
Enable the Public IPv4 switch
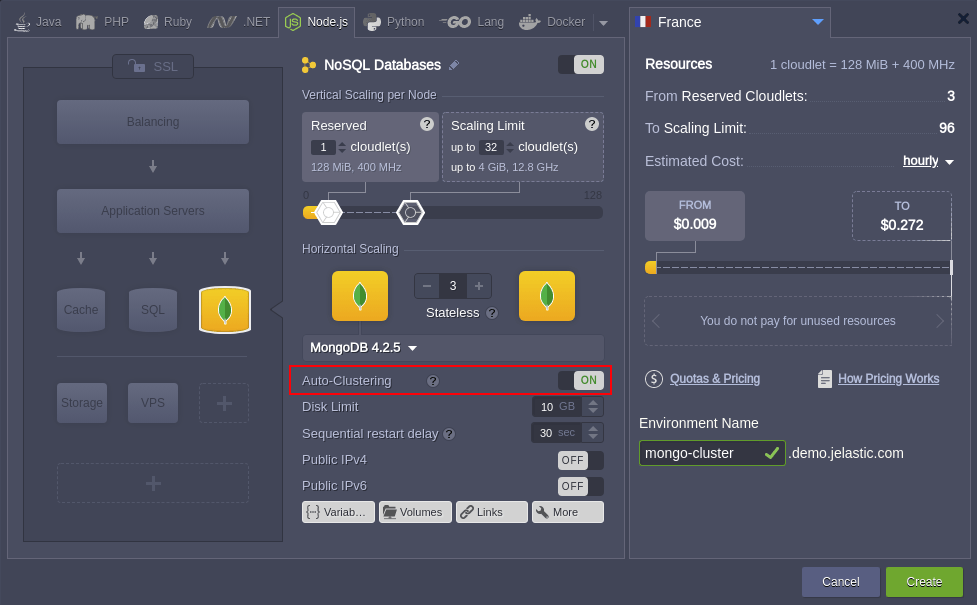(581, 460)
